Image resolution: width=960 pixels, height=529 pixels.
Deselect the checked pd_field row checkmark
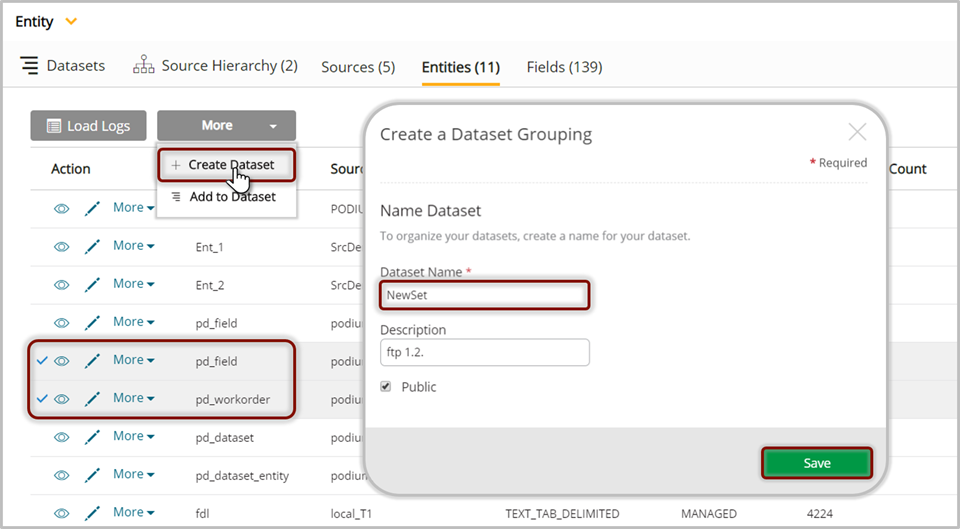pos(41,360)
